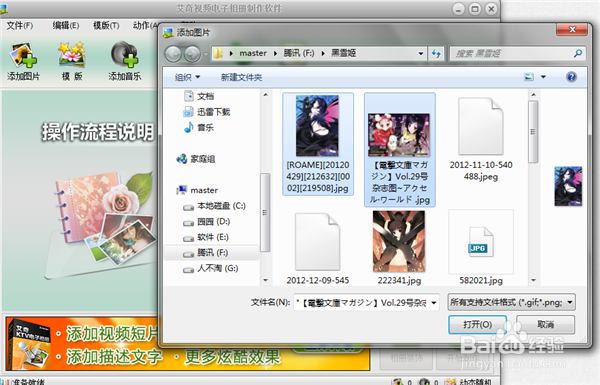The image size is (600, 385).
Task: Click the 添加图片 toolbar icon in main window
Action: pos(23,61)
